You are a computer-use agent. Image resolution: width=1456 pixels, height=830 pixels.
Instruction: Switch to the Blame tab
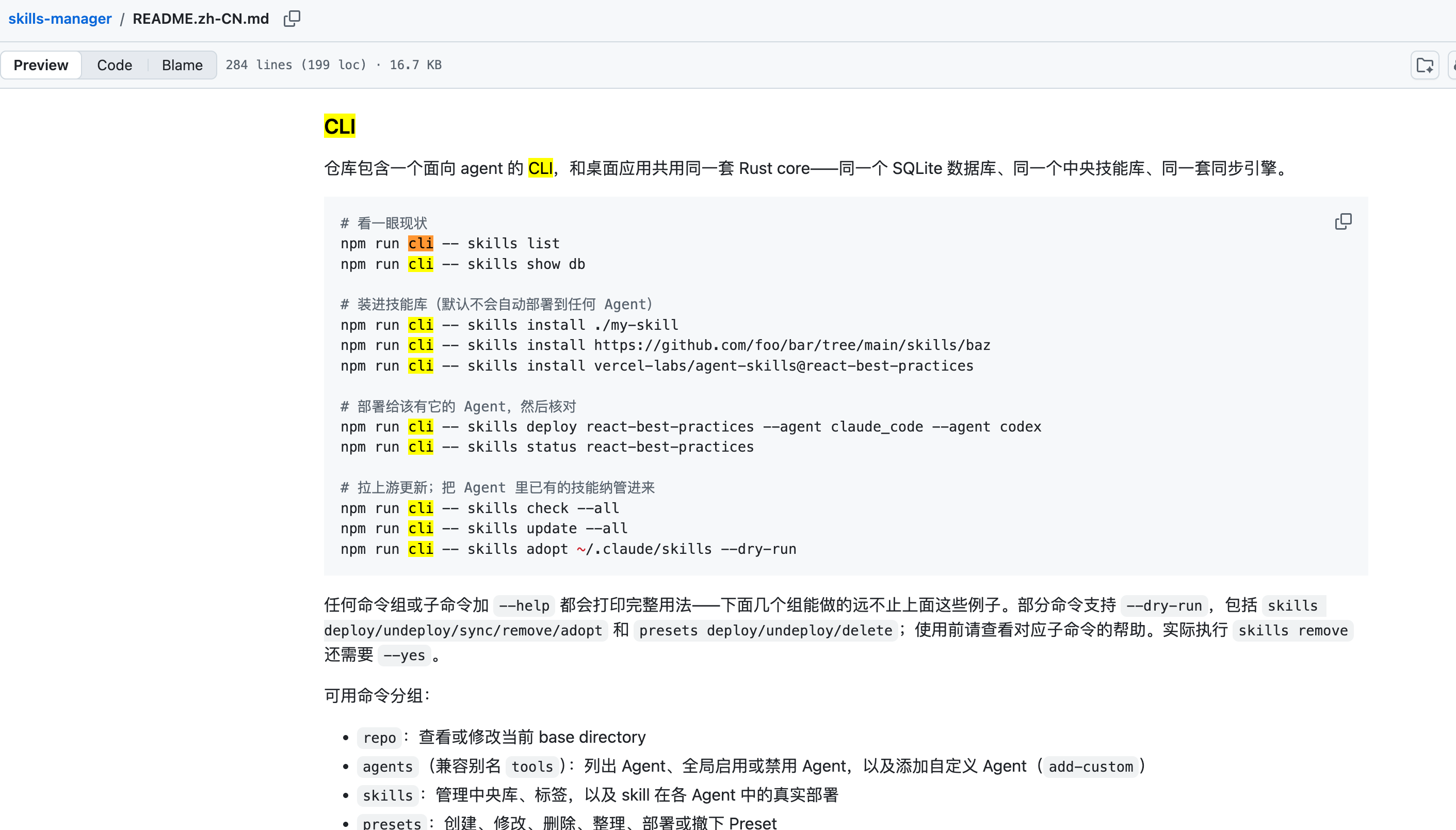click(x=182, y=65)
